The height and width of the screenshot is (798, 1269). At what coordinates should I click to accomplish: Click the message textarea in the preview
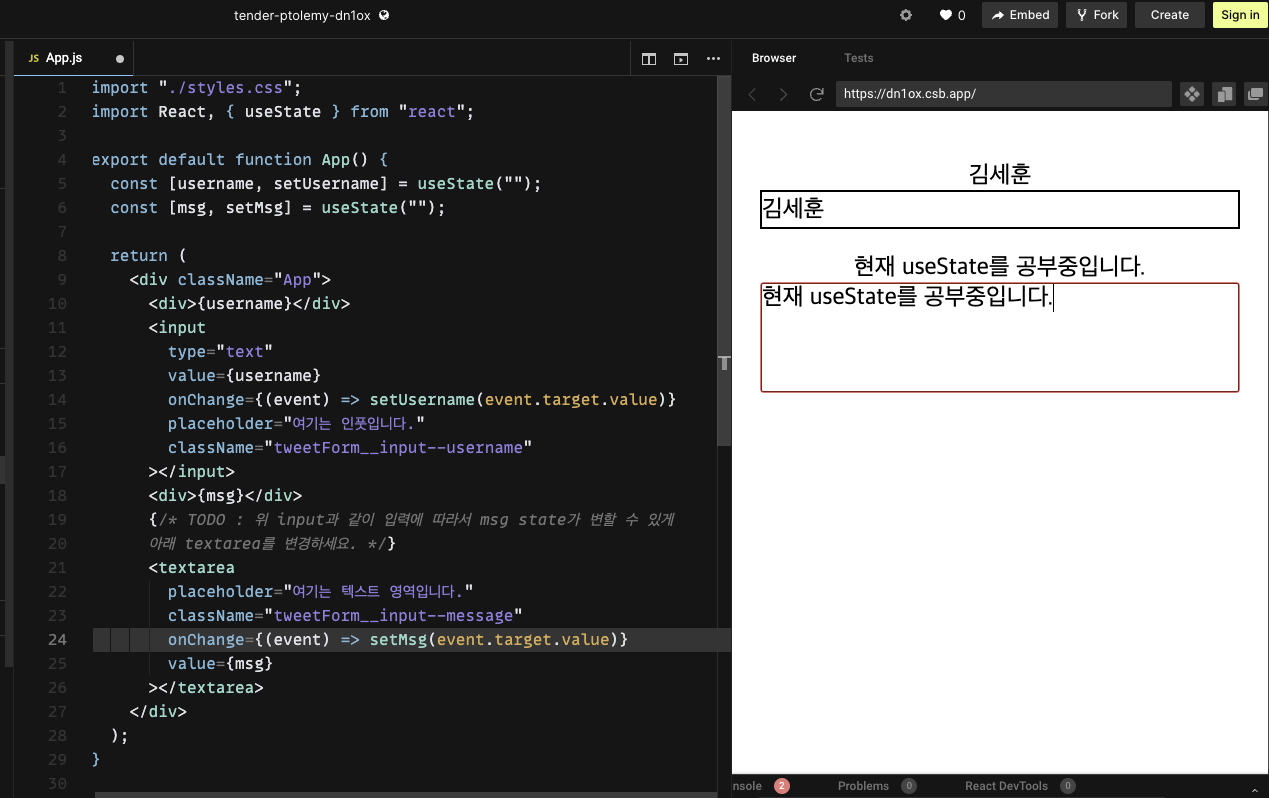[x=1000, y=337]
